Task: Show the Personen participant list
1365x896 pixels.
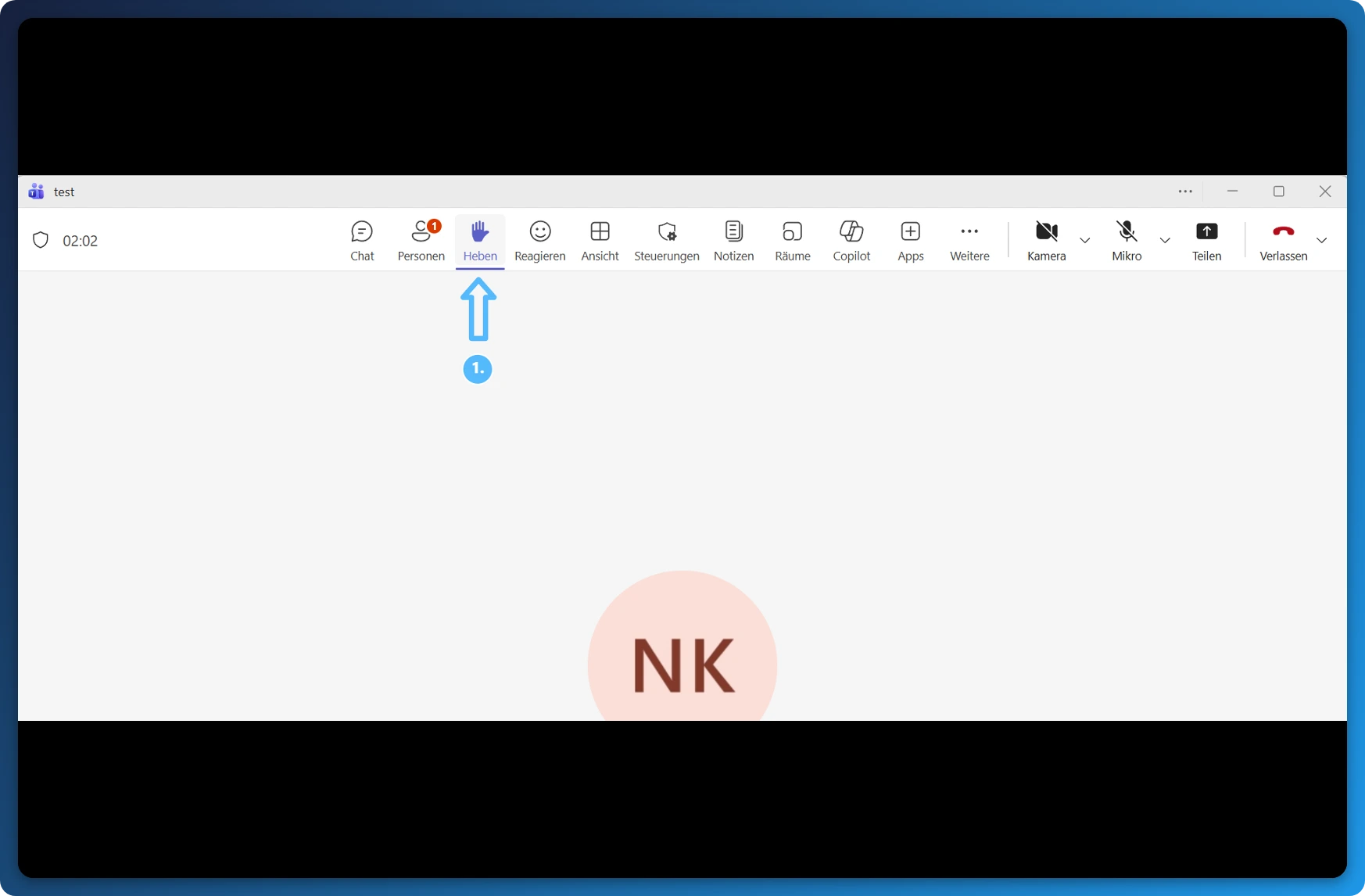Action: pyautogui.click(x=421, y=240)
